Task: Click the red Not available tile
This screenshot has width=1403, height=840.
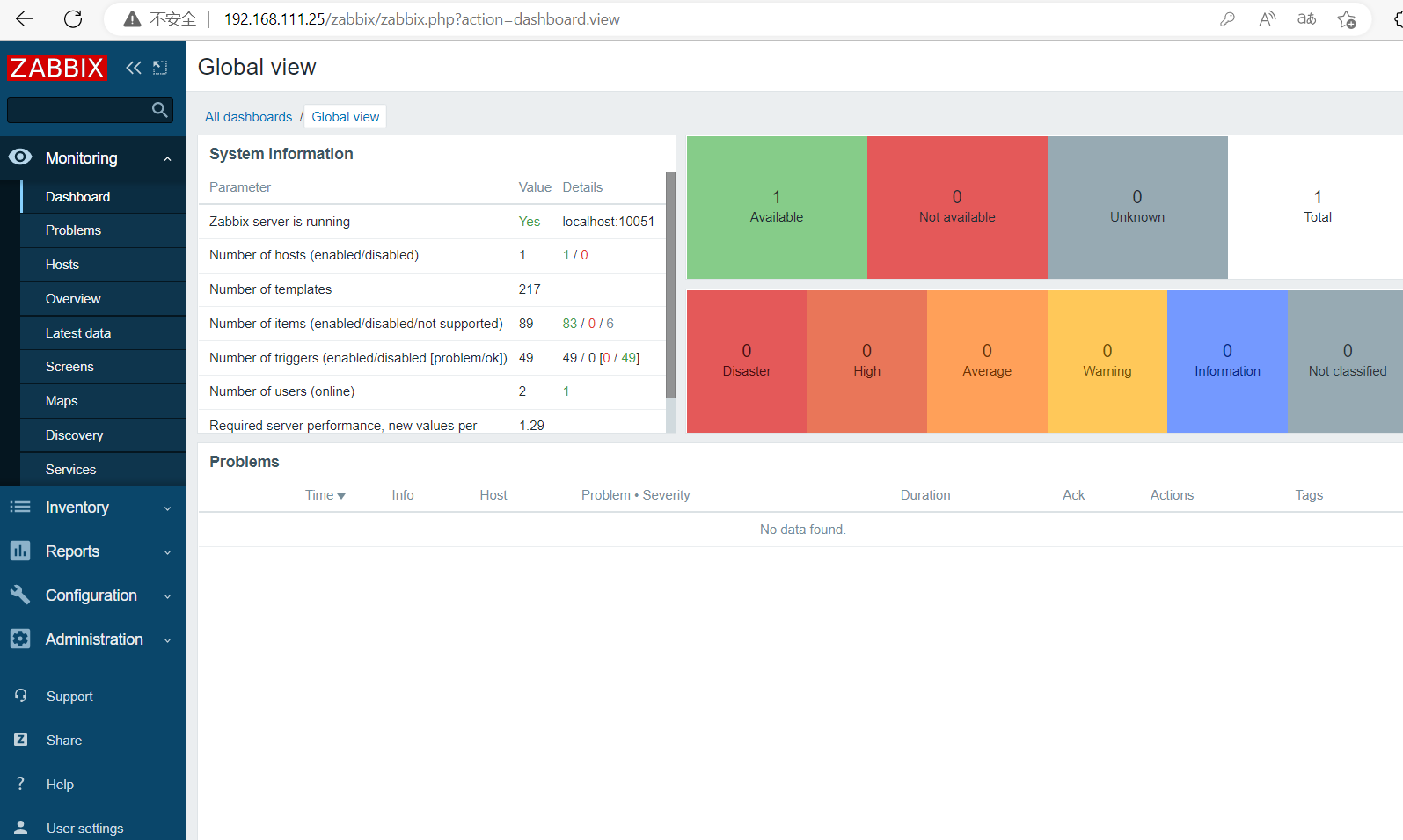Action: tap(957, 208)
